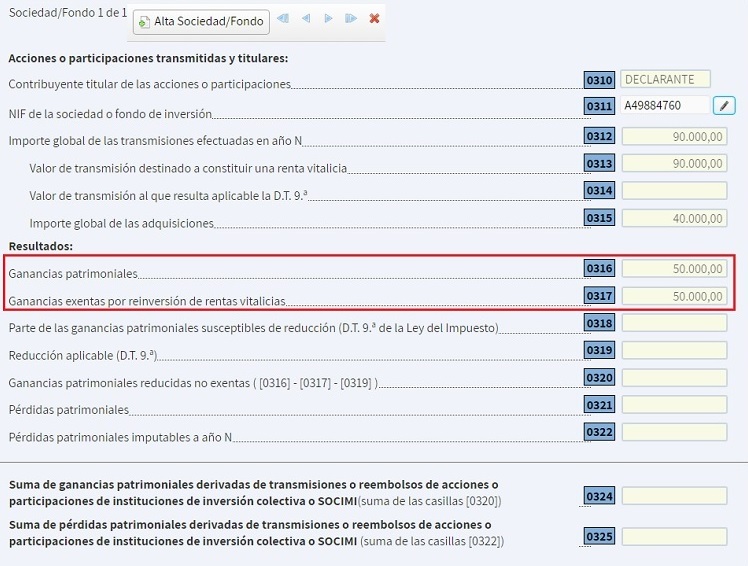The height and width of the screenshot is (566, 748).
Task: Click the DECLARANTE field in box 0310
Action: tap(665, 79)
